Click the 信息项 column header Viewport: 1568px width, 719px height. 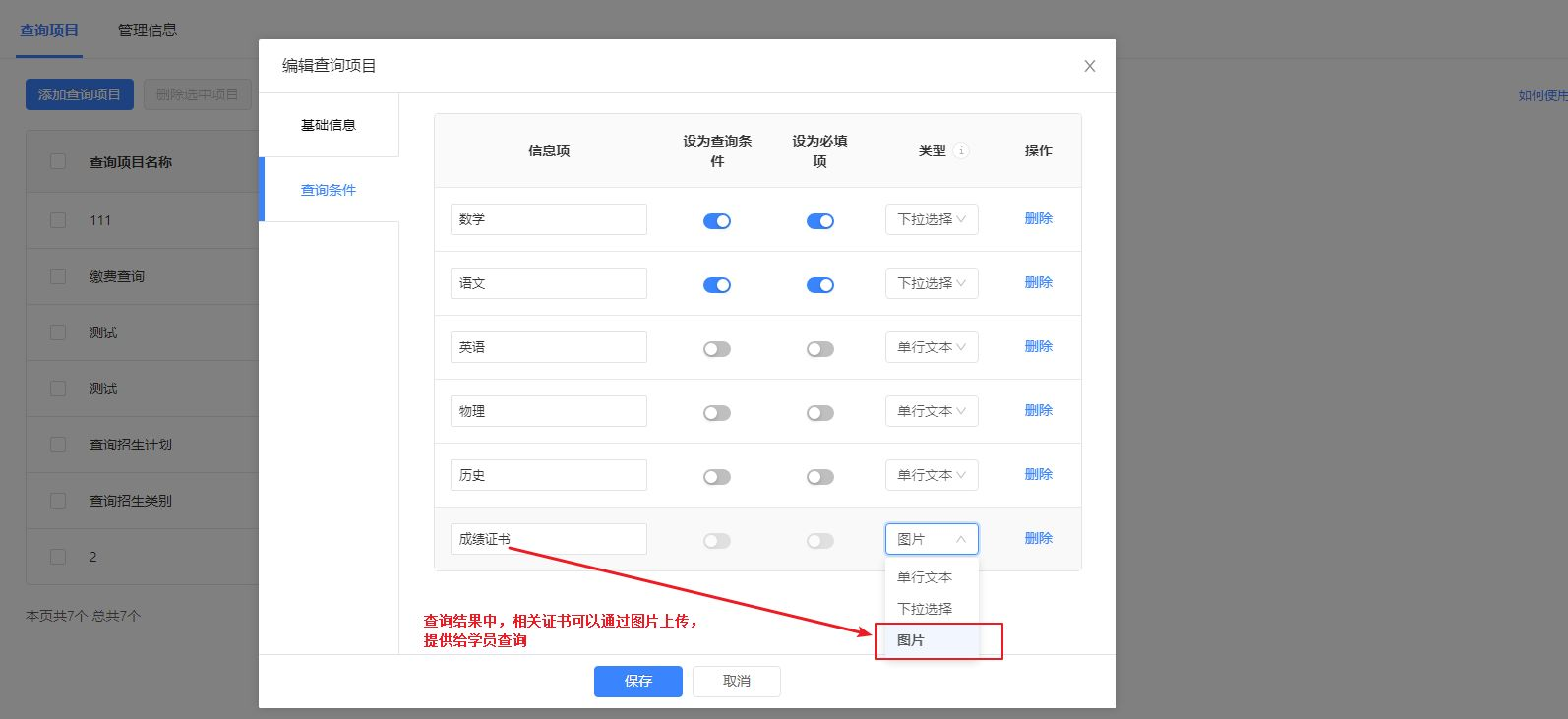549,150
